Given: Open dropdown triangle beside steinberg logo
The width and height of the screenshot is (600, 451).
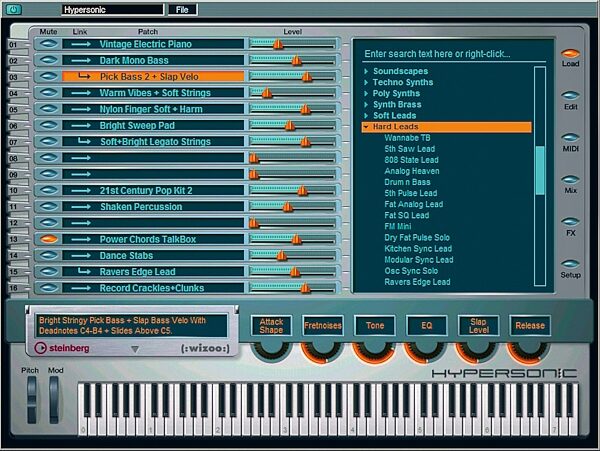Looking at the screenshot, I should tap(135, 349).
